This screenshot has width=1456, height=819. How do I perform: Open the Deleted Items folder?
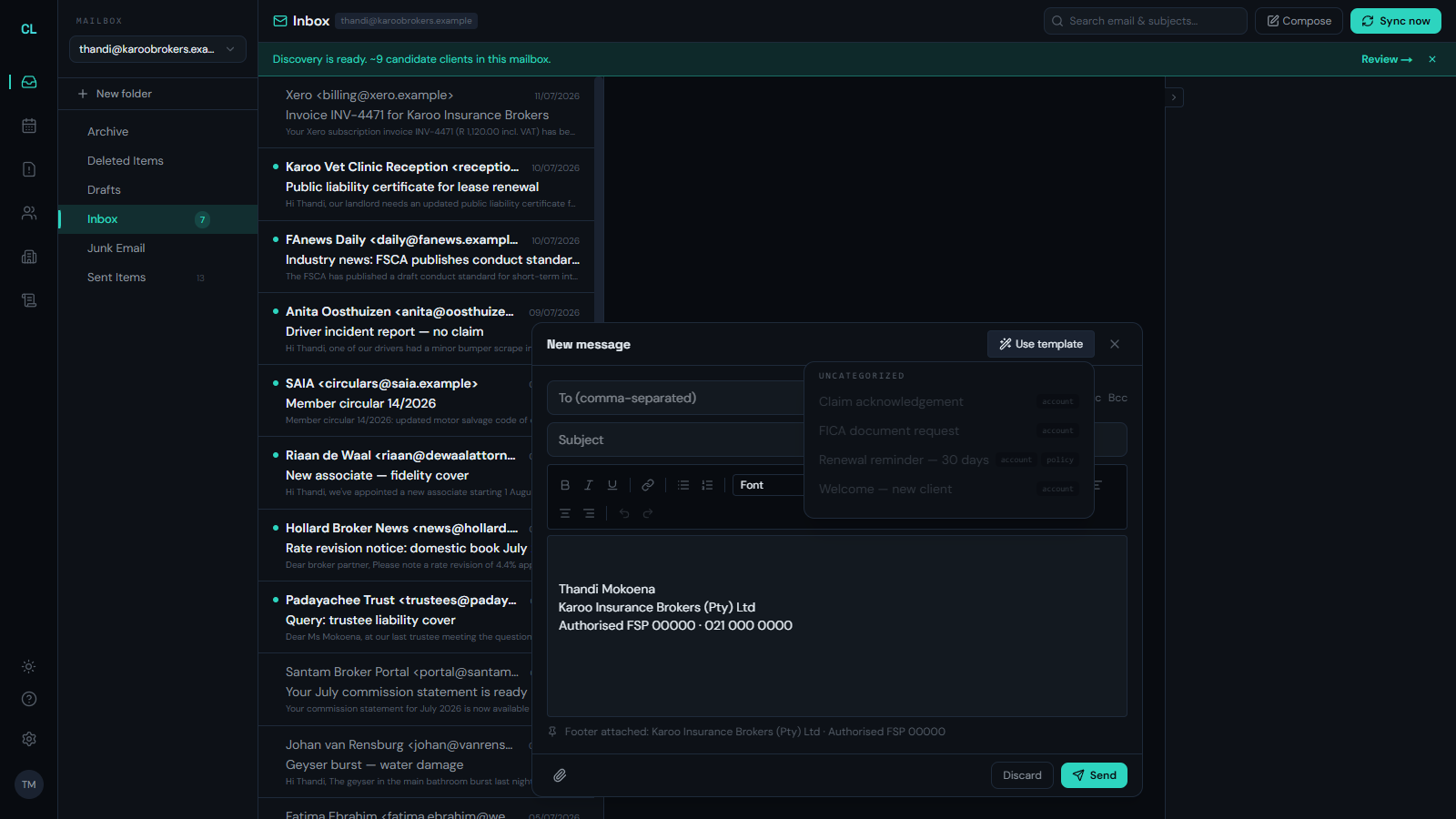pyautogui.click(x=158, y=161)
